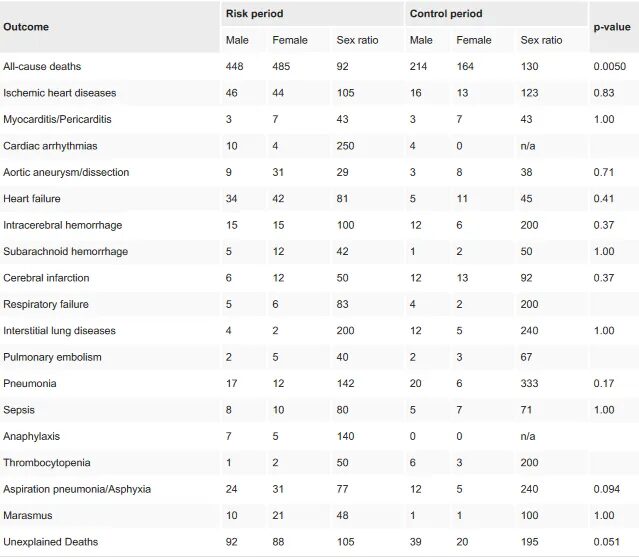Viewport: 639px width, 559px height.
Task: Click the Pulmonary embolism row label
Action: tap(52, 357)
